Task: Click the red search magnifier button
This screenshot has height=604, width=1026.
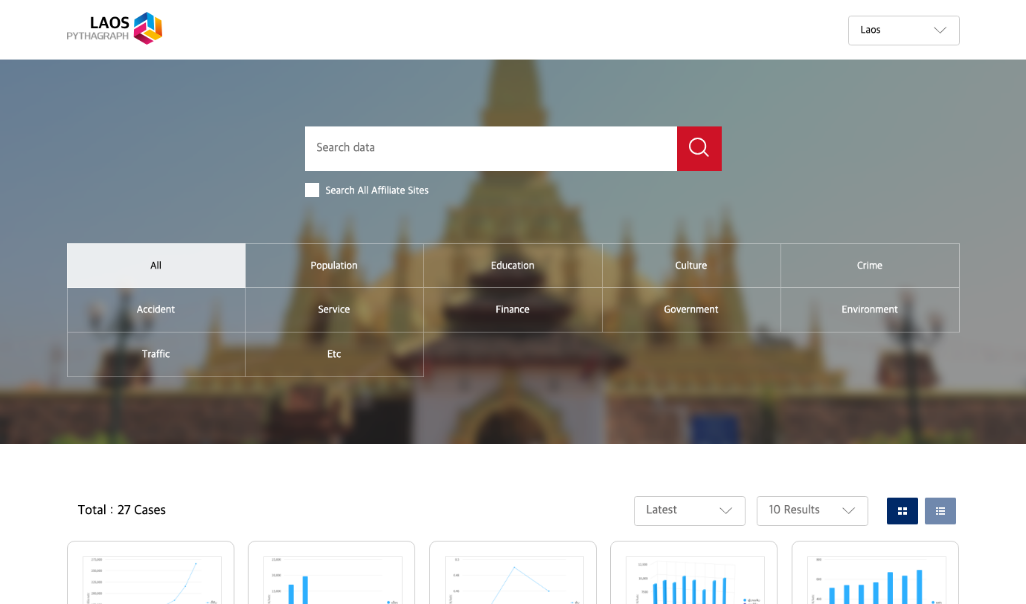Action: [699, 148]
